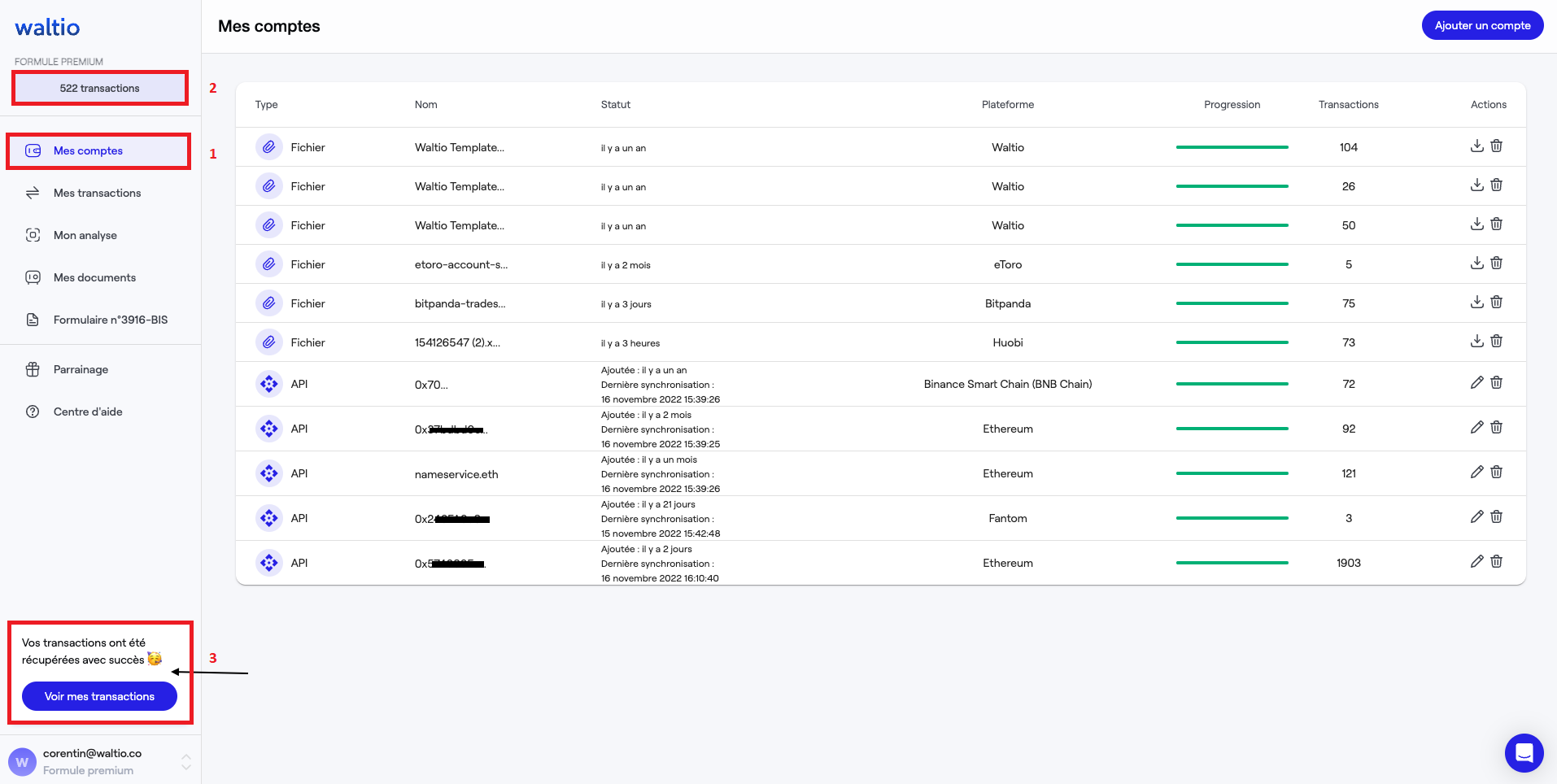Click the 522 transactions counter
The width and height of the screenshot is (1557, 784).
99,88
